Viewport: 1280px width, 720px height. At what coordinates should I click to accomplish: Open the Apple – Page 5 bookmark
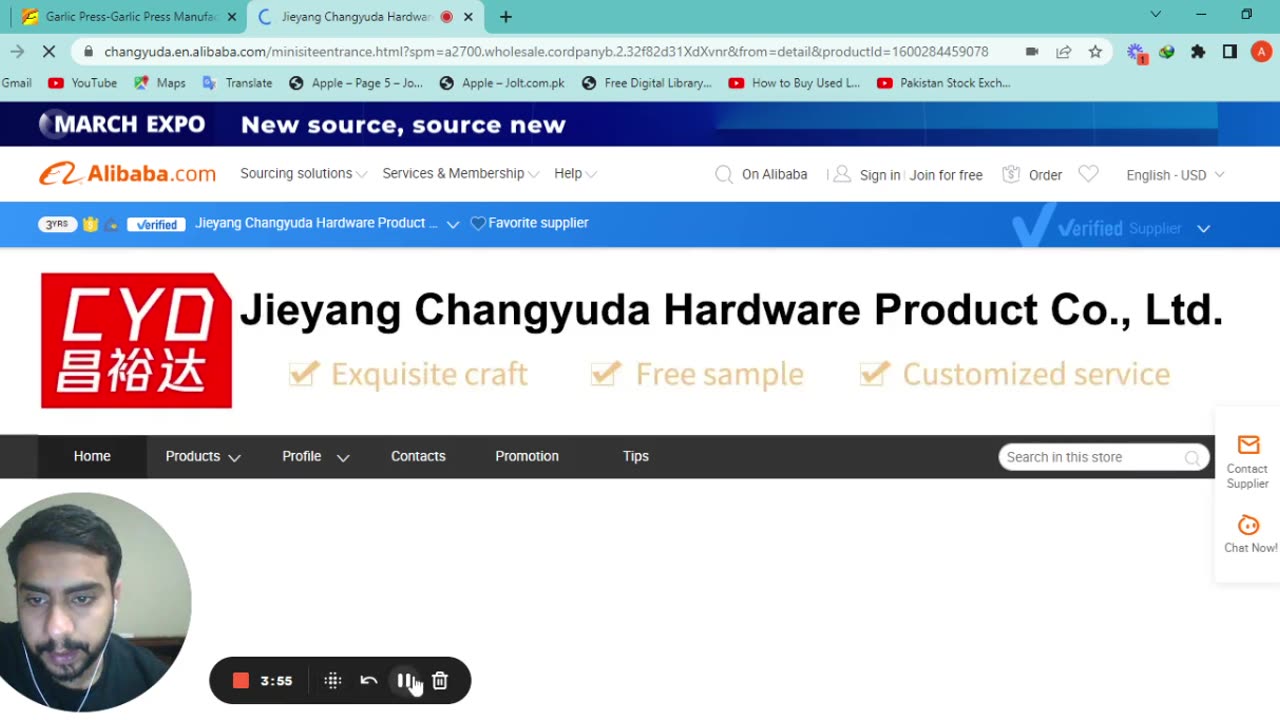tap(356, 83)
